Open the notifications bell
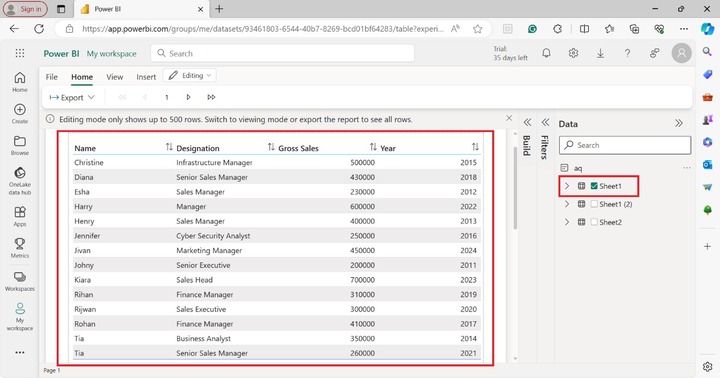720x378 pixels. tap(546, 53)
